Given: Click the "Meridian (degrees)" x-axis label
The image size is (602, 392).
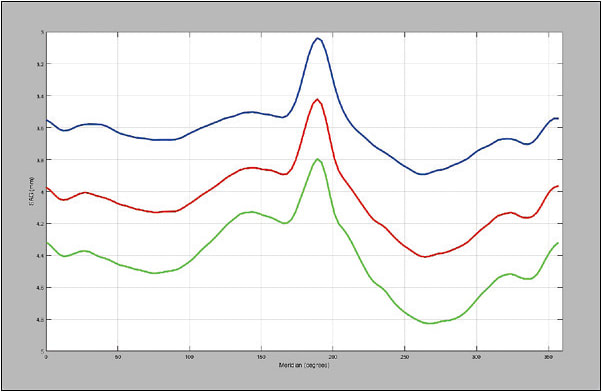Looking at the screenshot, I should [x=304, y=365].
